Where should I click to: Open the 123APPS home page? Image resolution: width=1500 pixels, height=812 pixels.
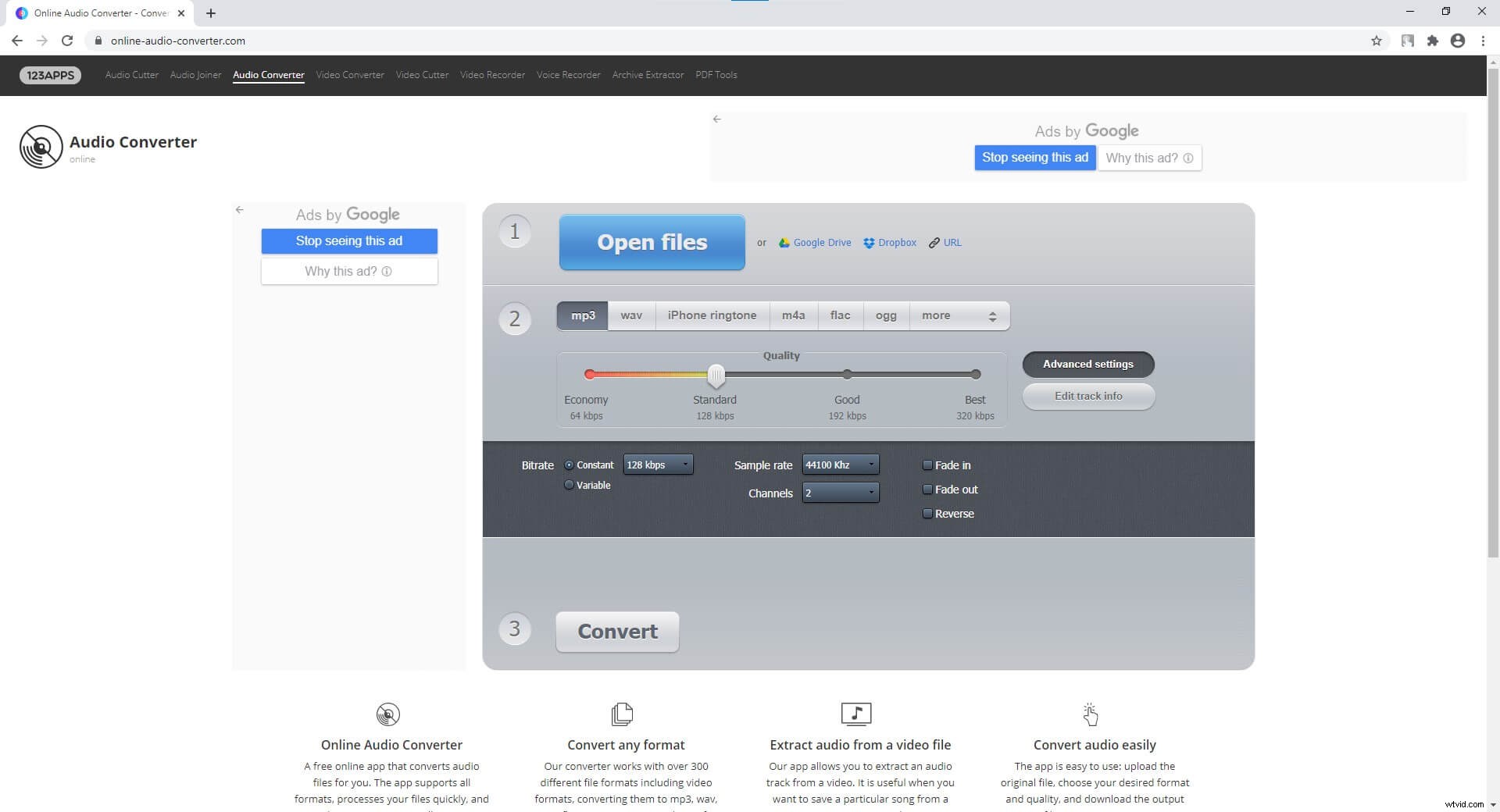pyautogui.click(x=49, y=75)
